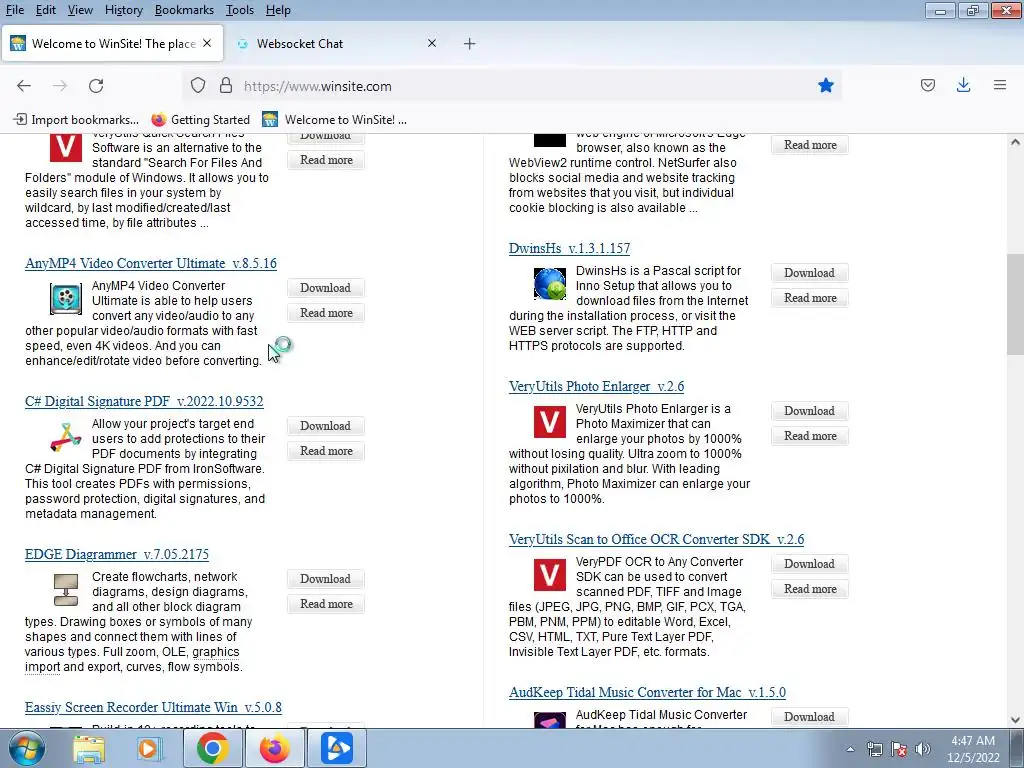Click the VeryUtils Photo Enlarger V icon
This screenshot has width=1024, height=768.
550,422
